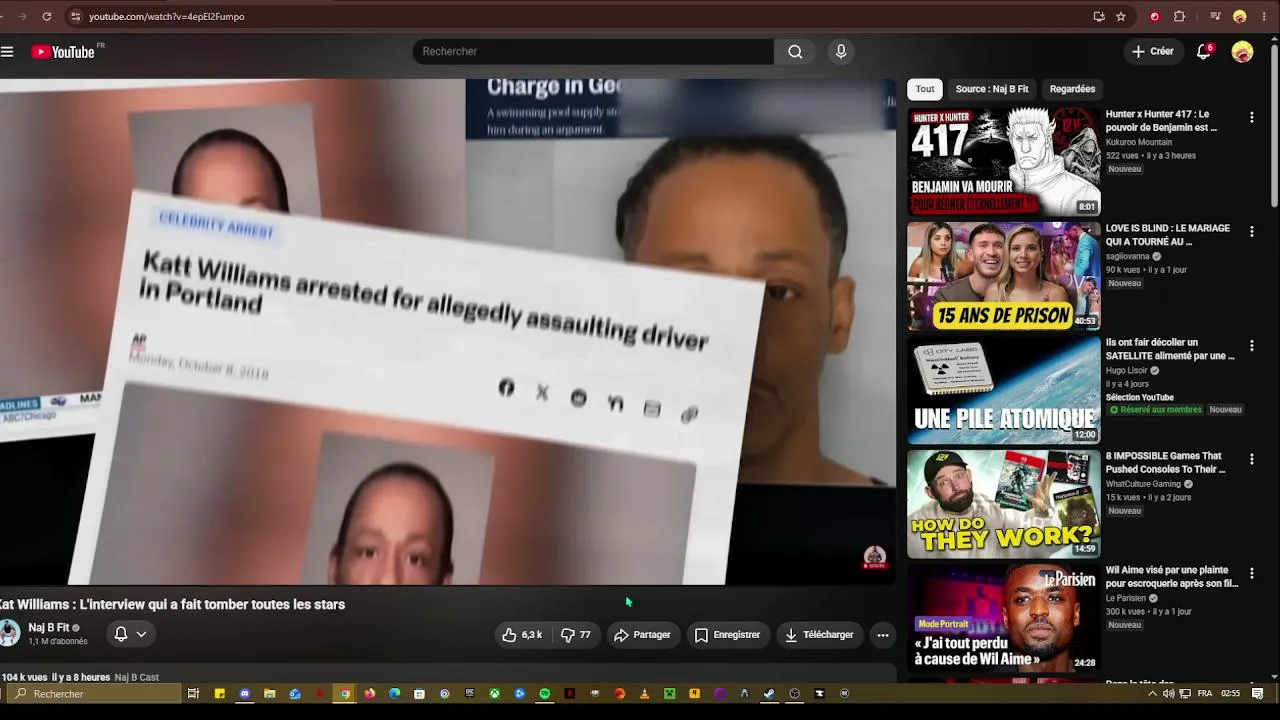
Task: Like the video with 6,3 k likes
Action: click(522, 635)
